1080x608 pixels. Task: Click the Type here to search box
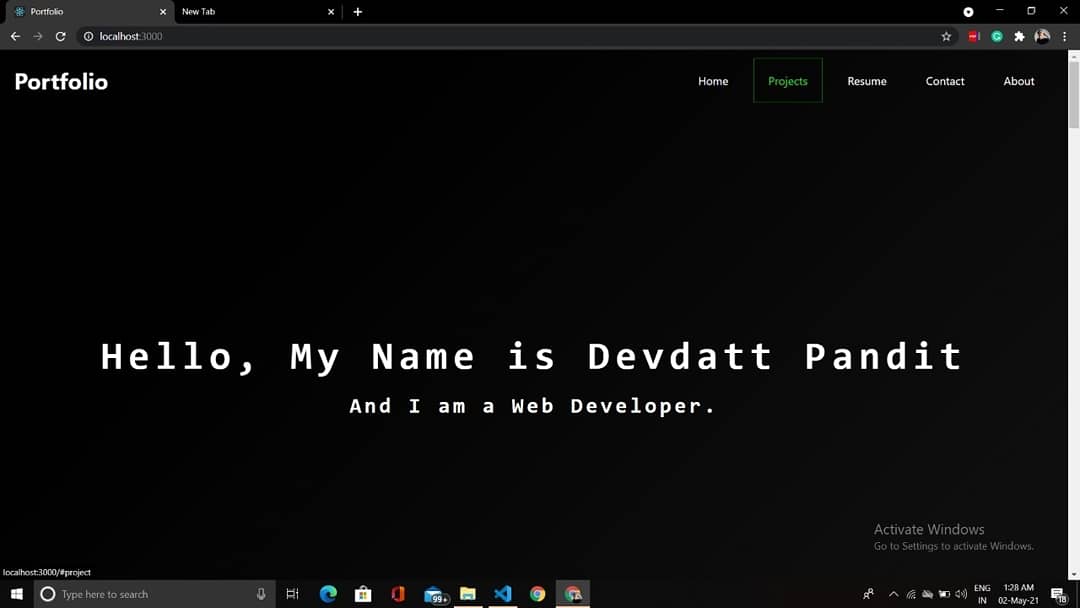(154, 594)
